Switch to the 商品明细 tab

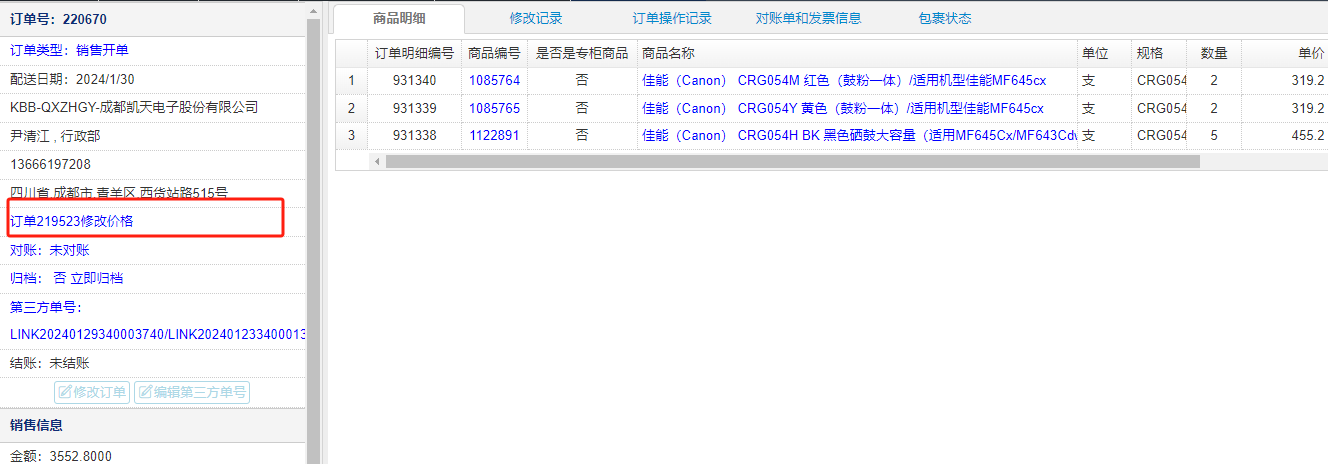point(398,18)
